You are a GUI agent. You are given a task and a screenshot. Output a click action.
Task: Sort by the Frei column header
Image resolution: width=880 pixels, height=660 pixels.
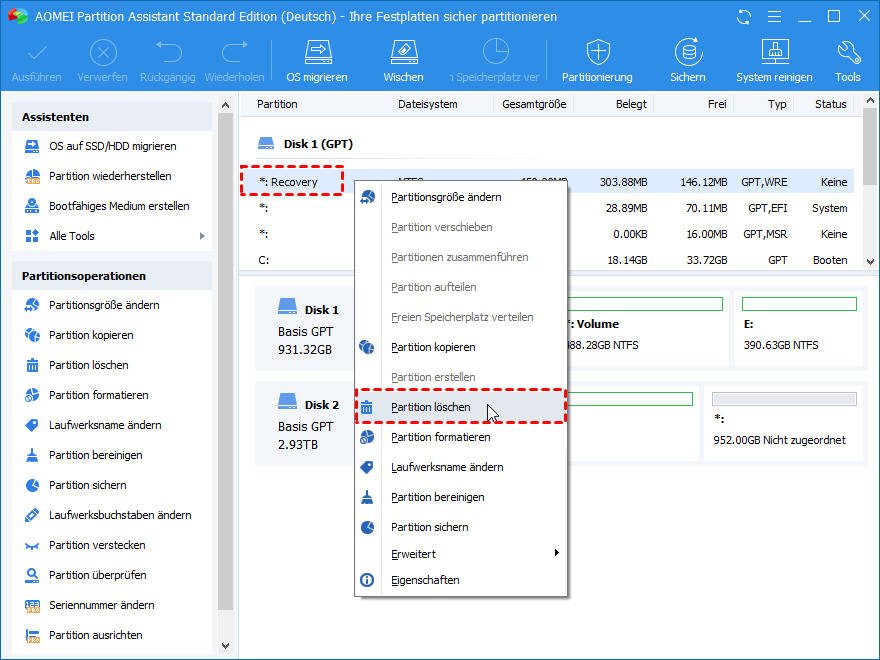717,104
